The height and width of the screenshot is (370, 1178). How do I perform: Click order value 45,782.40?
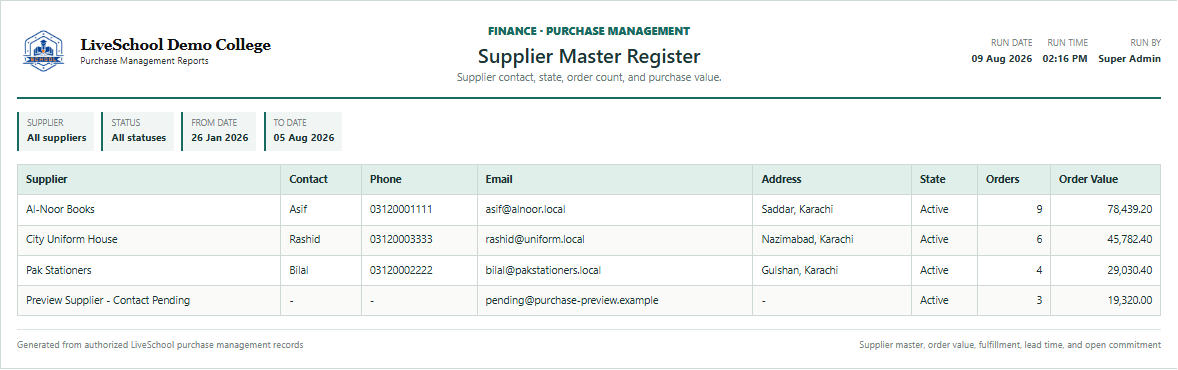tap(1129, 240)
